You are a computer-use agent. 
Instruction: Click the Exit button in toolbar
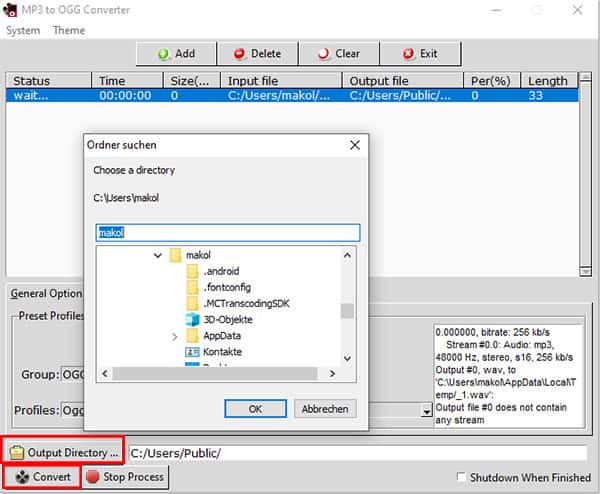pos(420,54)
